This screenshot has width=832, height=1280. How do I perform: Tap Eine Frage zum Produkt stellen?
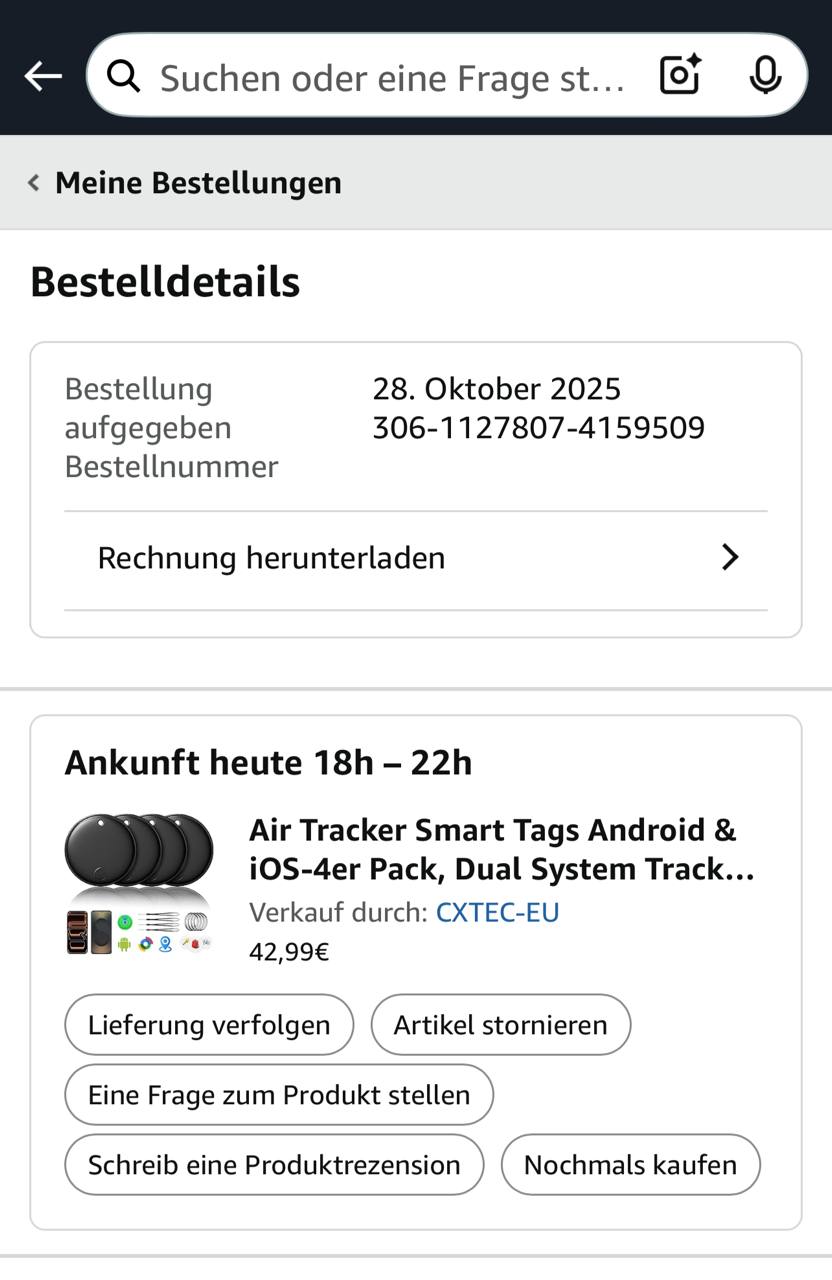[278, 1095]
